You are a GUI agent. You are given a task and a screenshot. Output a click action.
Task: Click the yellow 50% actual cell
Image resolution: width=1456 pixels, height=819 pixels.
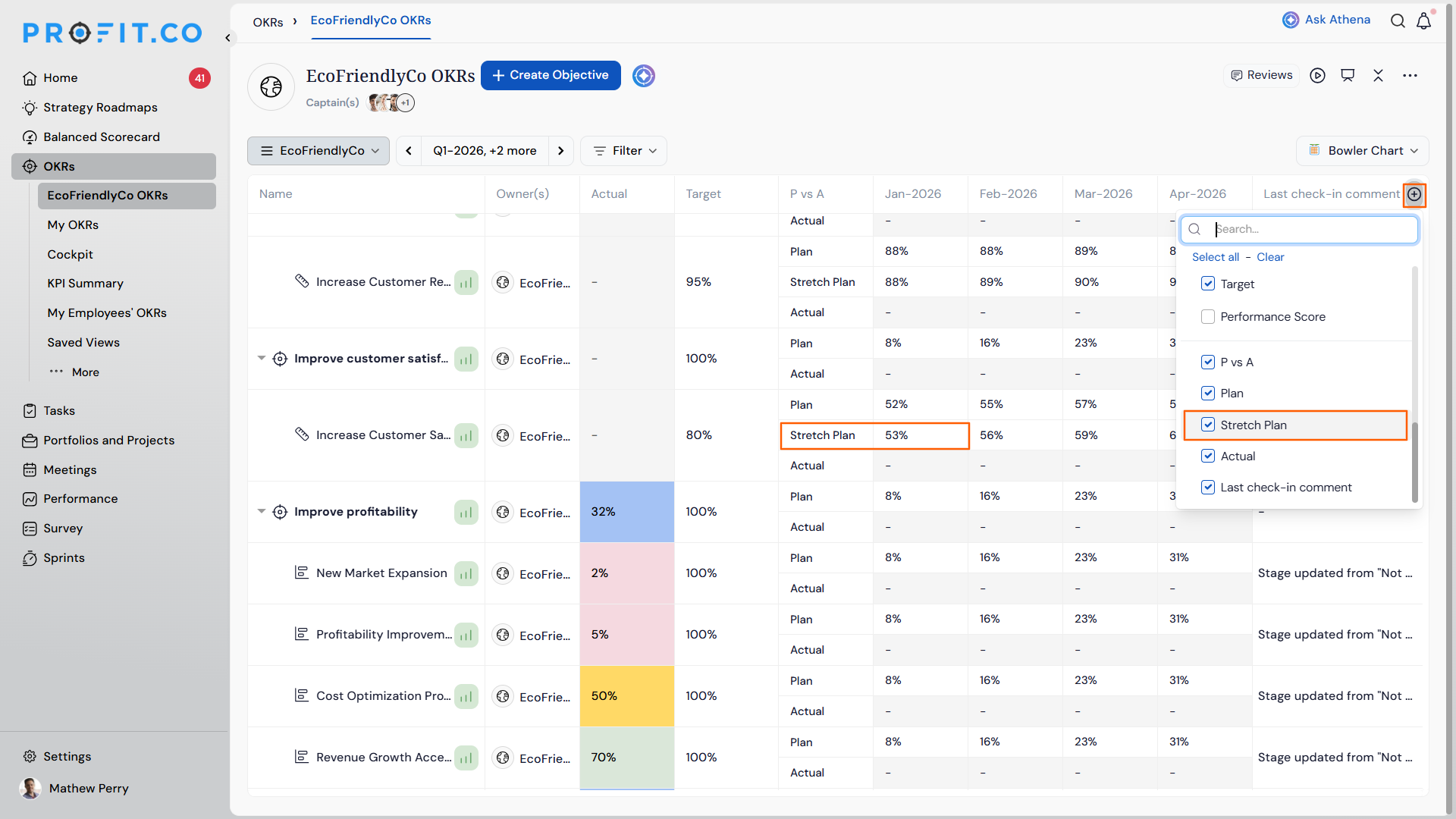point(627,696)
